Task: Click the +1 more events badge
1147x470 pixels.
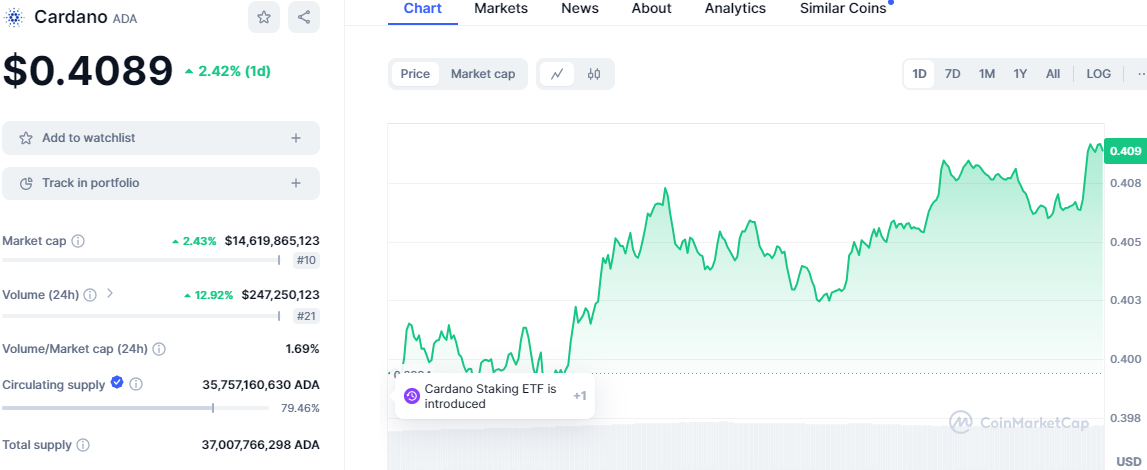Action: (x=580, y=396)
